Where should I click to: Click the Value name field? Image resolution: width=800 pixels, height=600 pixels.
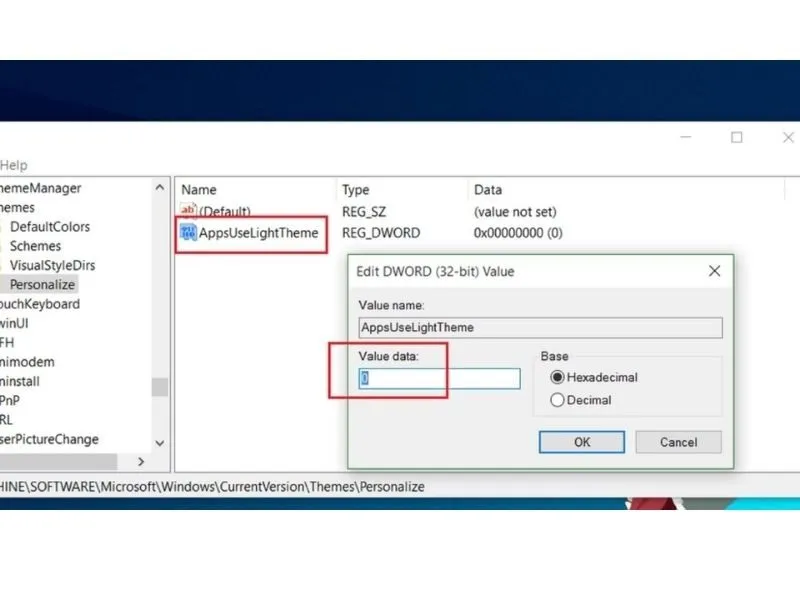(x=540, y=328)
